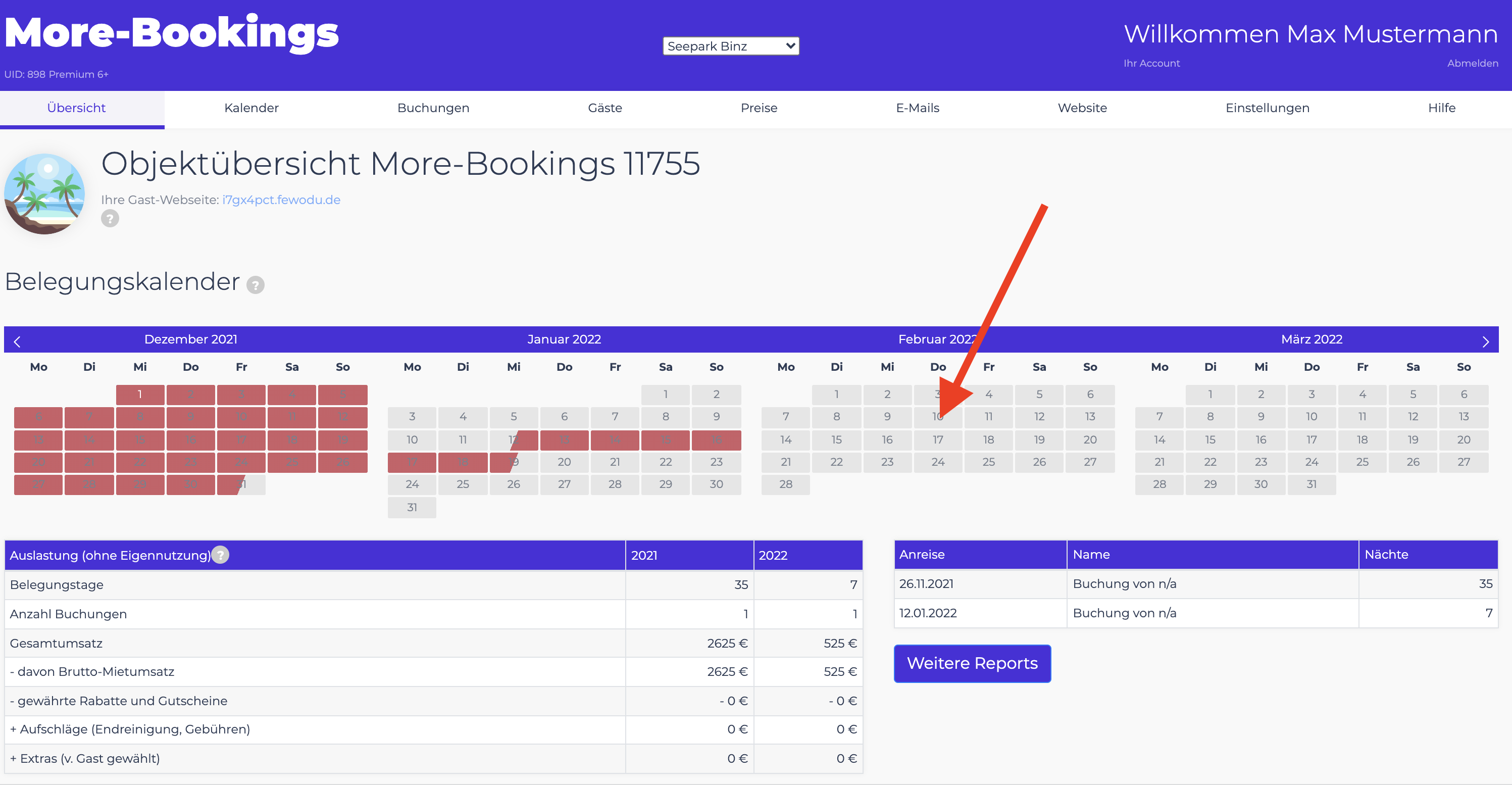Click the Weitere Reports button
Image resolution: width=1512 pixels, height=785 pixels.
pos(972,663)
